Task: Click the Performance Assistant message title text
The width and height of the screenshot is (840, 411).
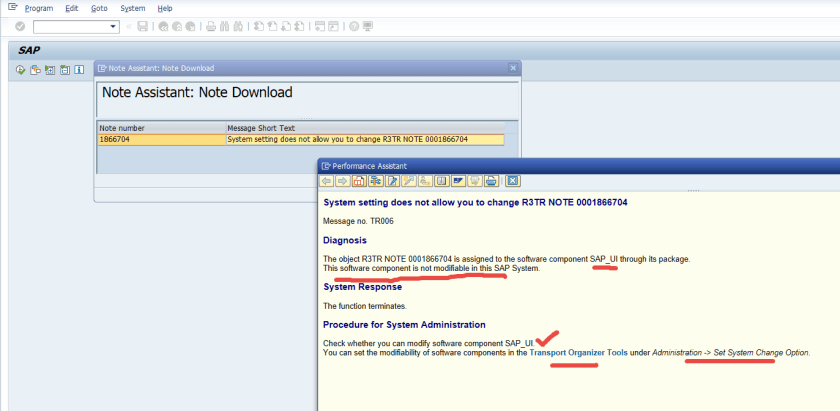Action: coord(476,203)
